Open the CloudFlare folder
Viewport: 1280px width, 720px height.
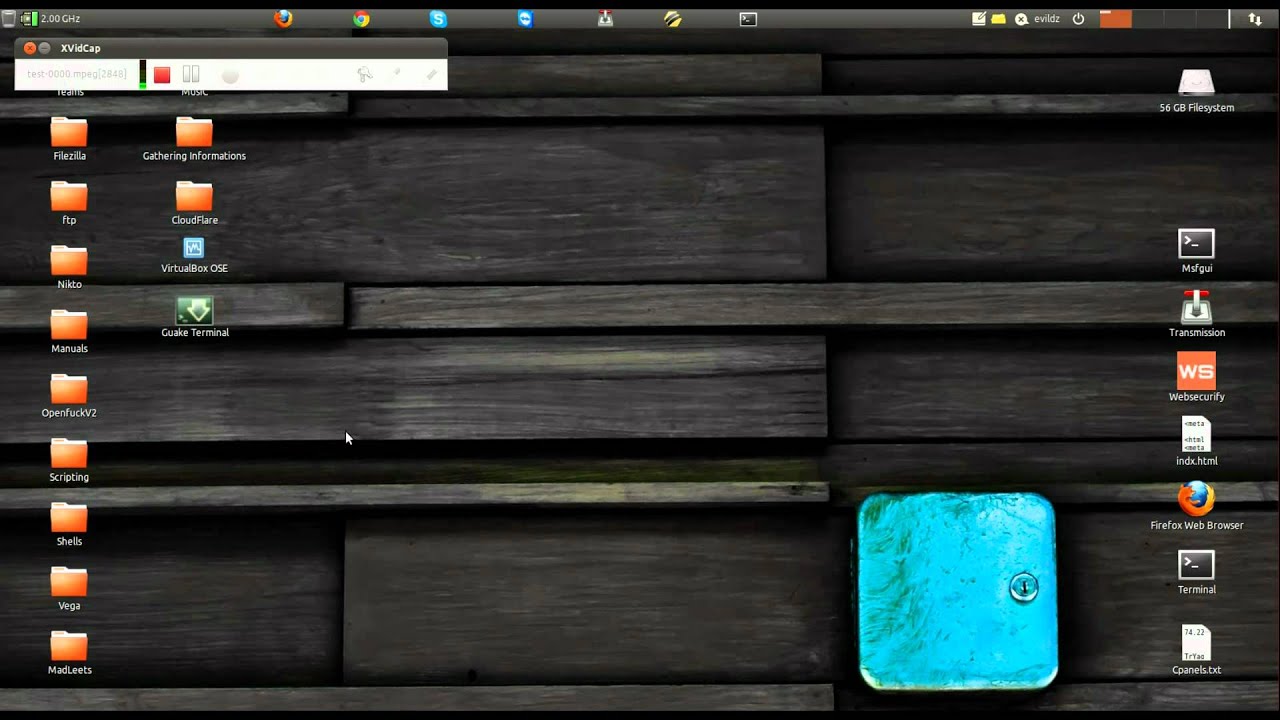coord(194,203)
